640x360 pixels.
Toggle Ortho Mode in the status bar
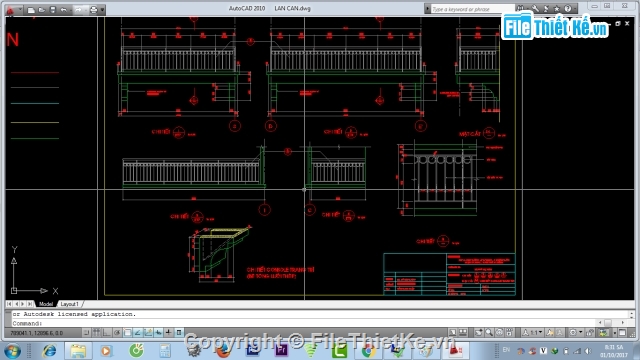[x=107, y=333]
